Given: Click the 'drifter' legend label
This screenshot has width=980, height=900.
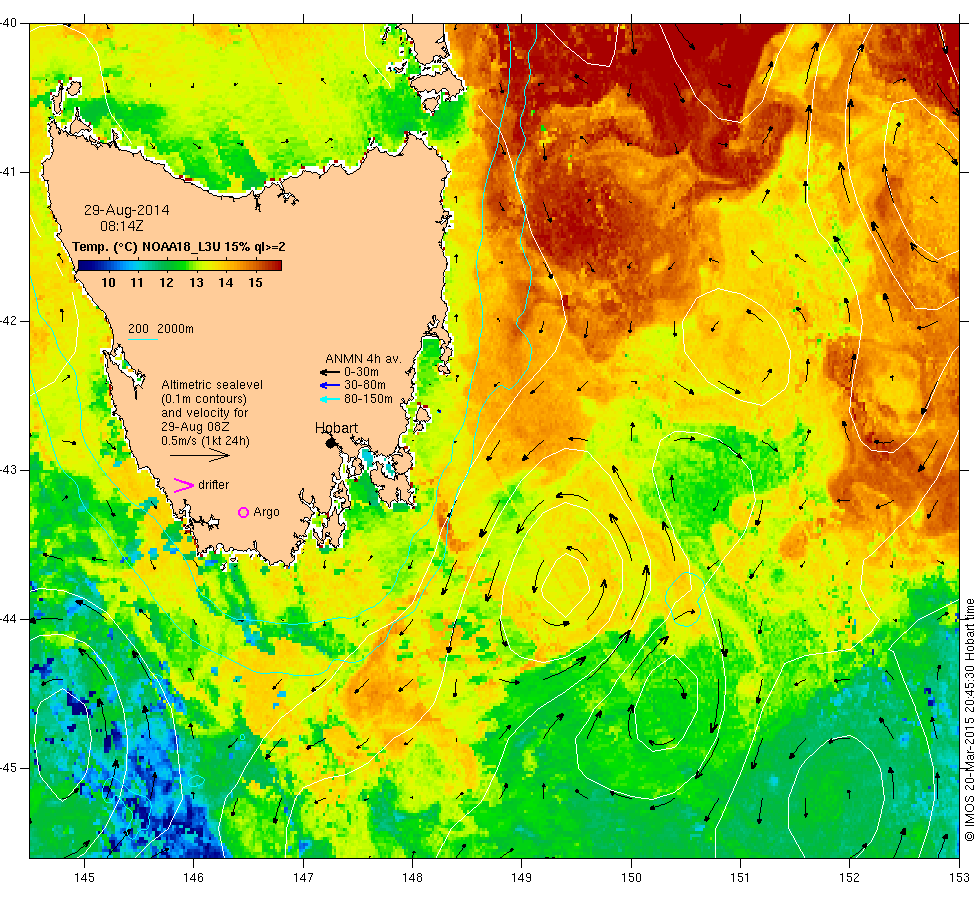Looking at the screenshot, I should [x=214, y=485].
